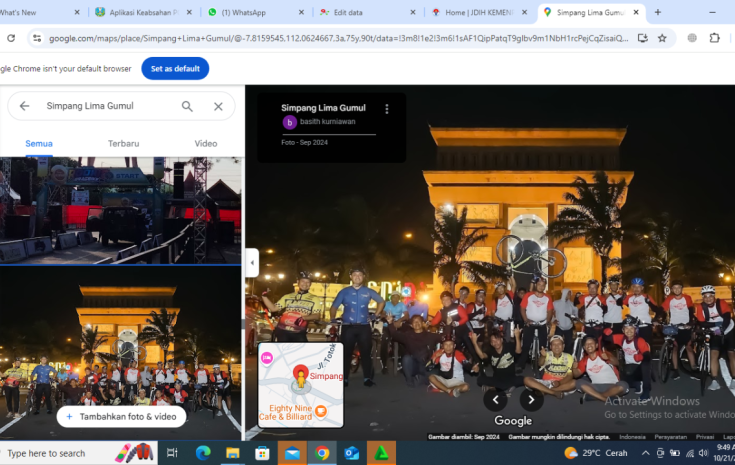This screenshot has width=735, height=465.
Task: Clear the Simpang Lima Gumul search
Action: [x=218, y=106]
